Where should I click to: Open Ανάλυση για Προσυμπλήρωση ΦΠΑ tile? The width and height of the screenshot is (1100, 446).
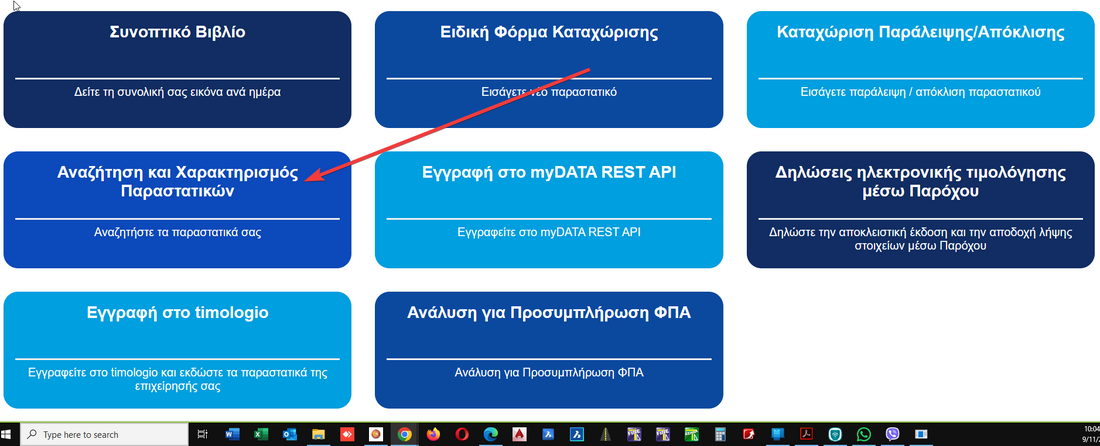[x=549, y=349]
